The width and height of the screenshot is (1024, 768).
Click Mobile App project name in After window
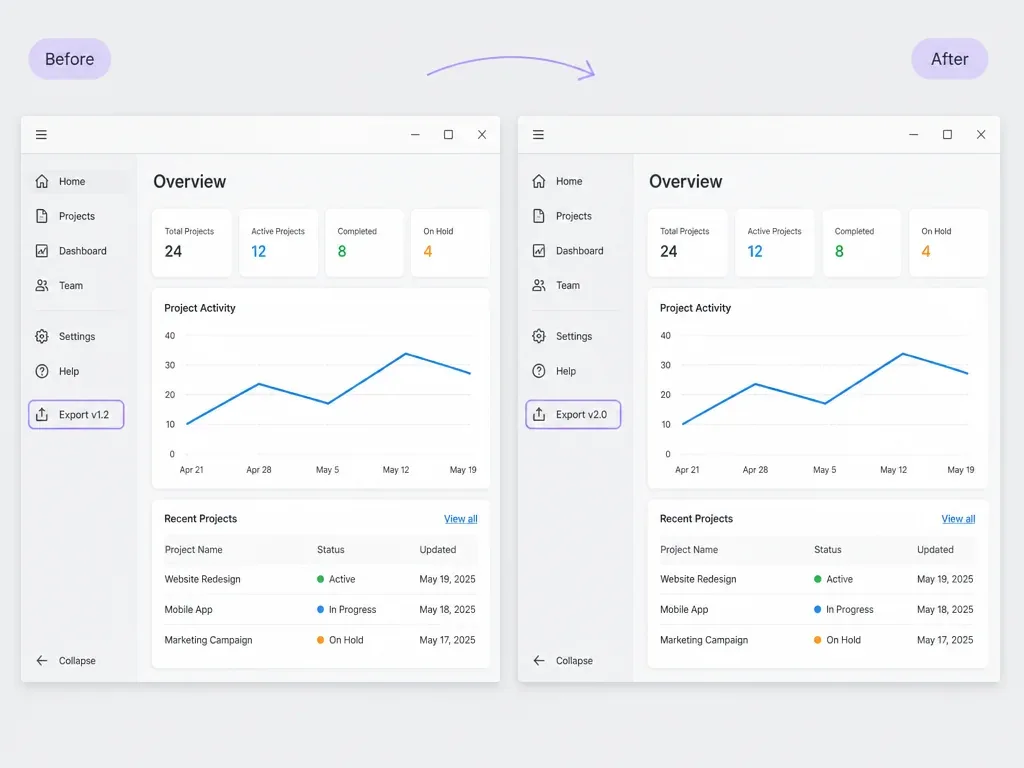click(684, 609)
